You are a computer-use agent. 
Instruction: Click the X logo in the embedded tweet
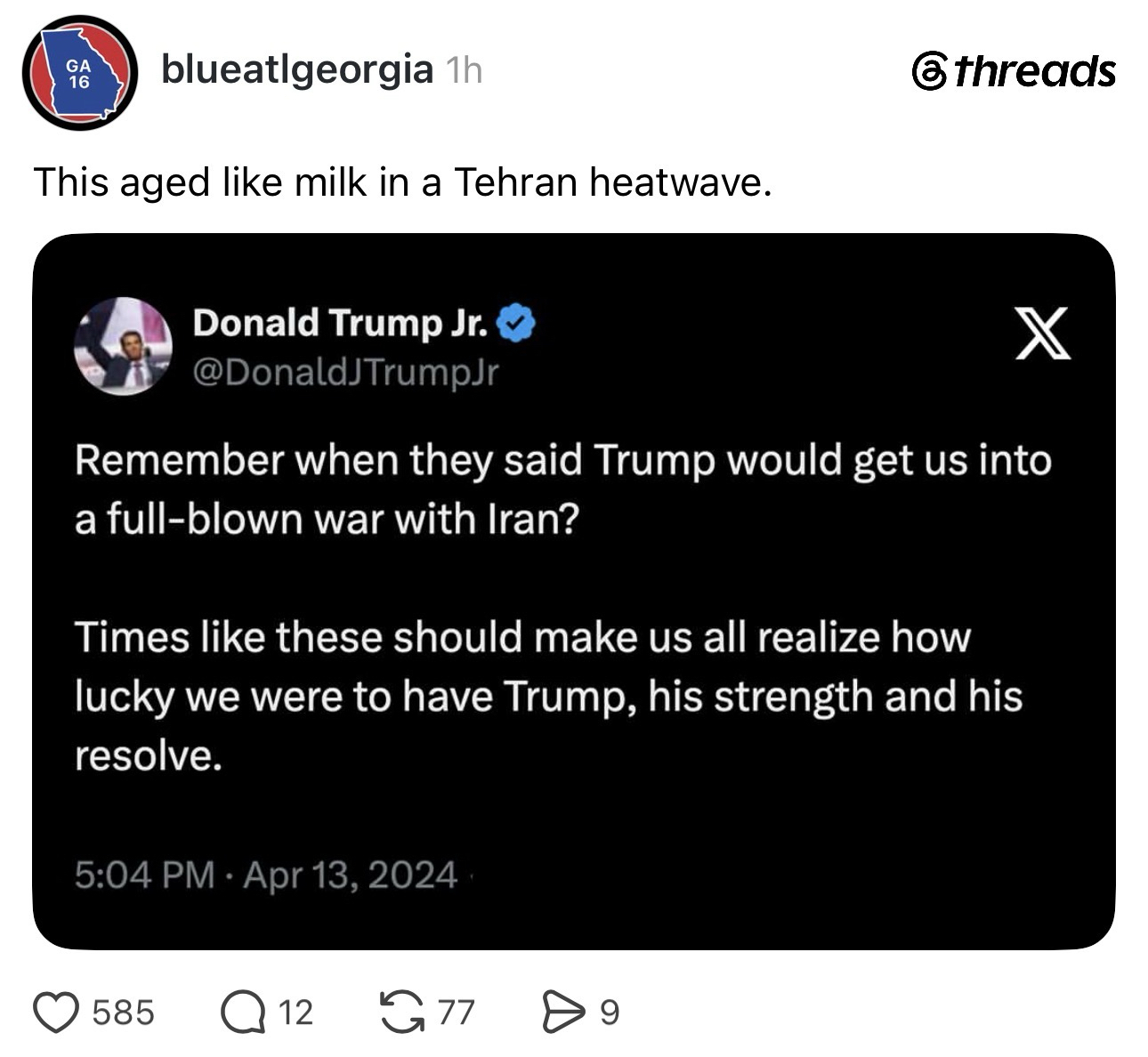[x=1043, y=333]
